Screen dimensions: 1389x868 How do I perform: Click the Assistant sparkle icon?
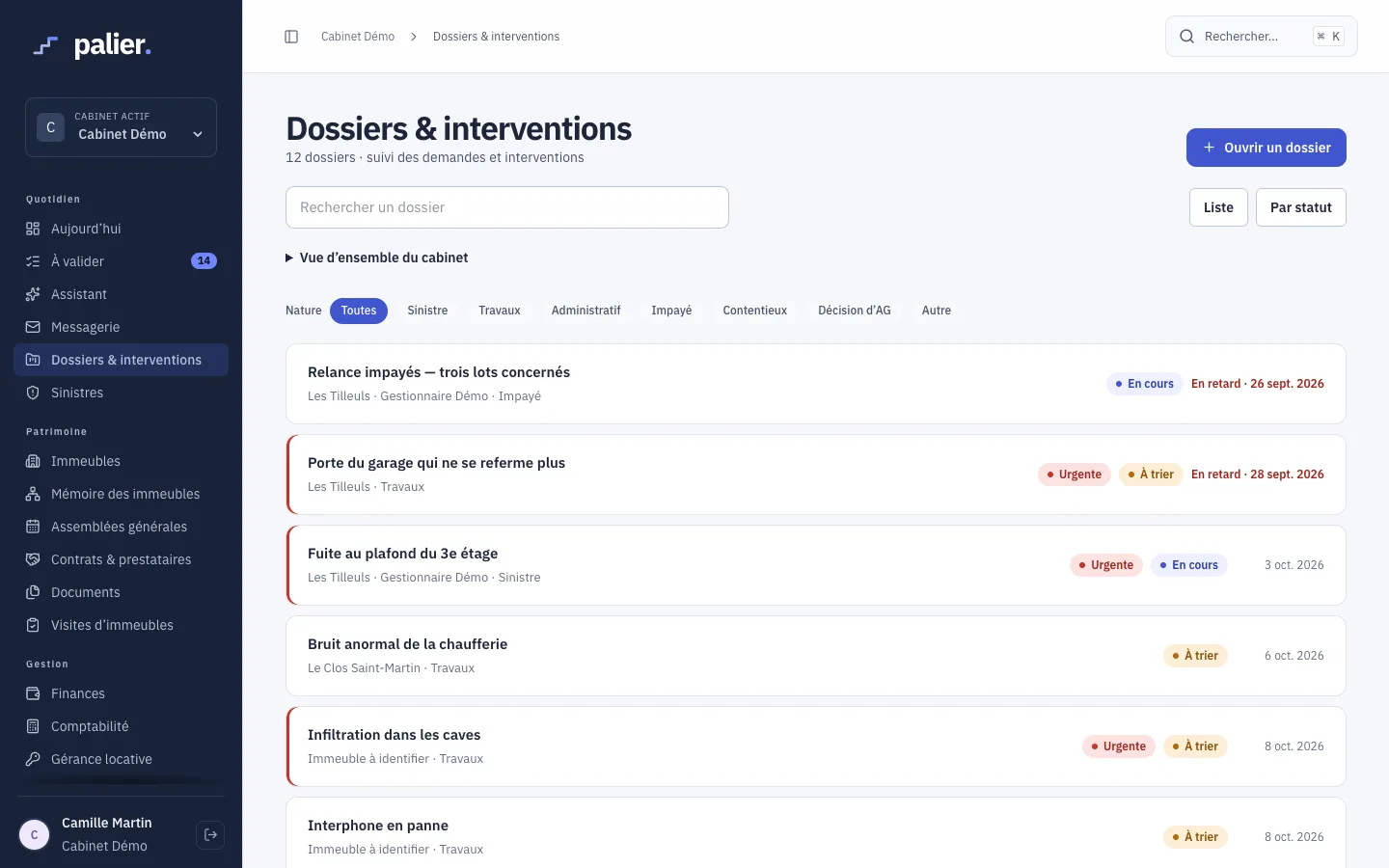pyautogui.click(x=33, y=294)
